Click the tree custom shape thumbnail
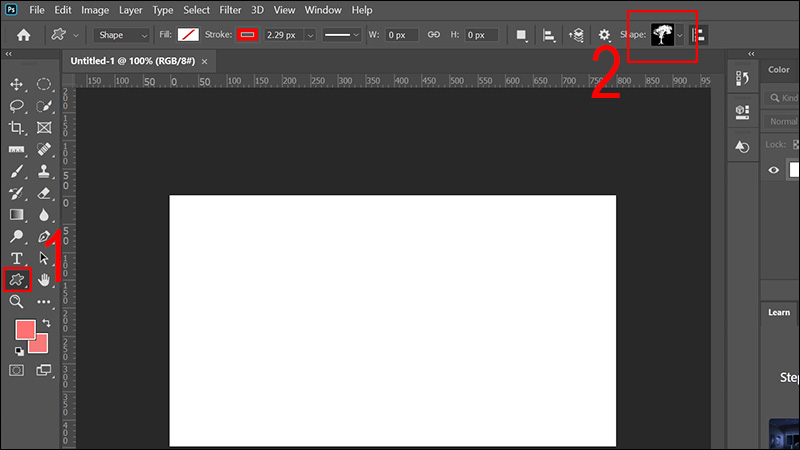 (662, 35)
